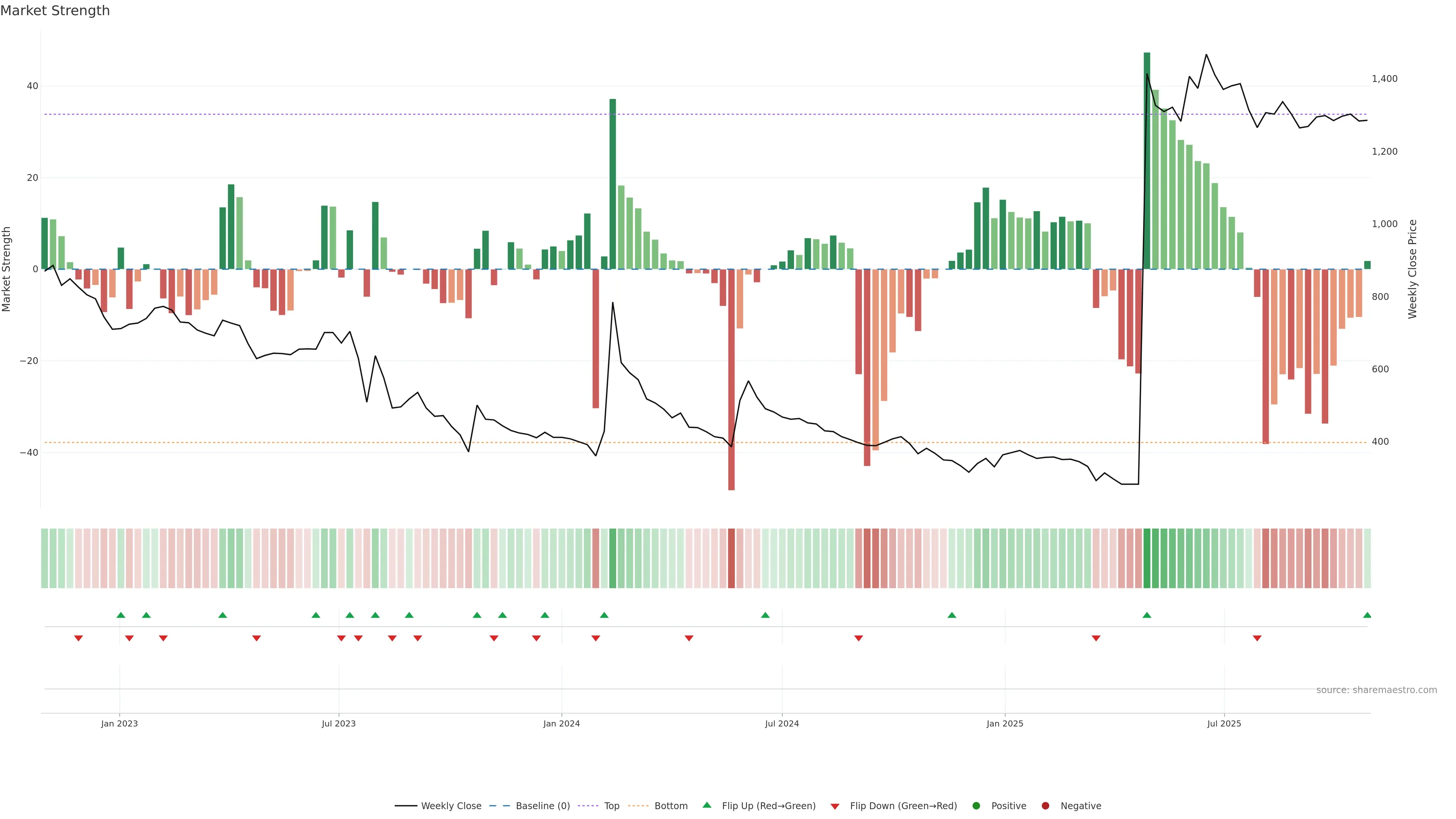This screenshot has height=819, width=1456.
Task: Click the dark red Negative circle in the legend
Action: [x=1045, y=805]
